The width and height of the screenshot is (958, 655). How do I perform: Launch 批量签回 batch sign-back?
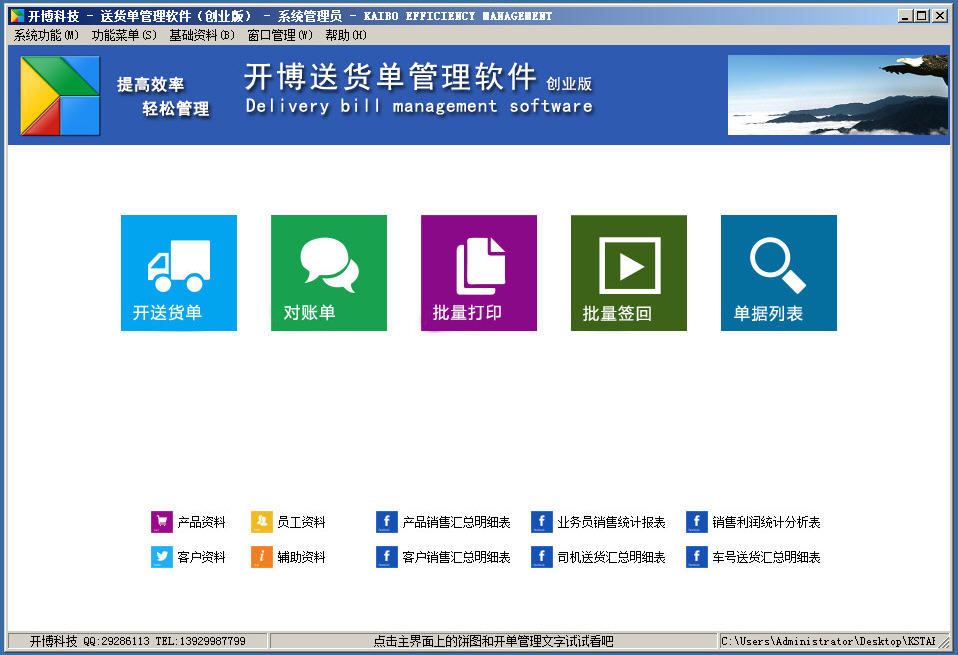click(628, 272)
